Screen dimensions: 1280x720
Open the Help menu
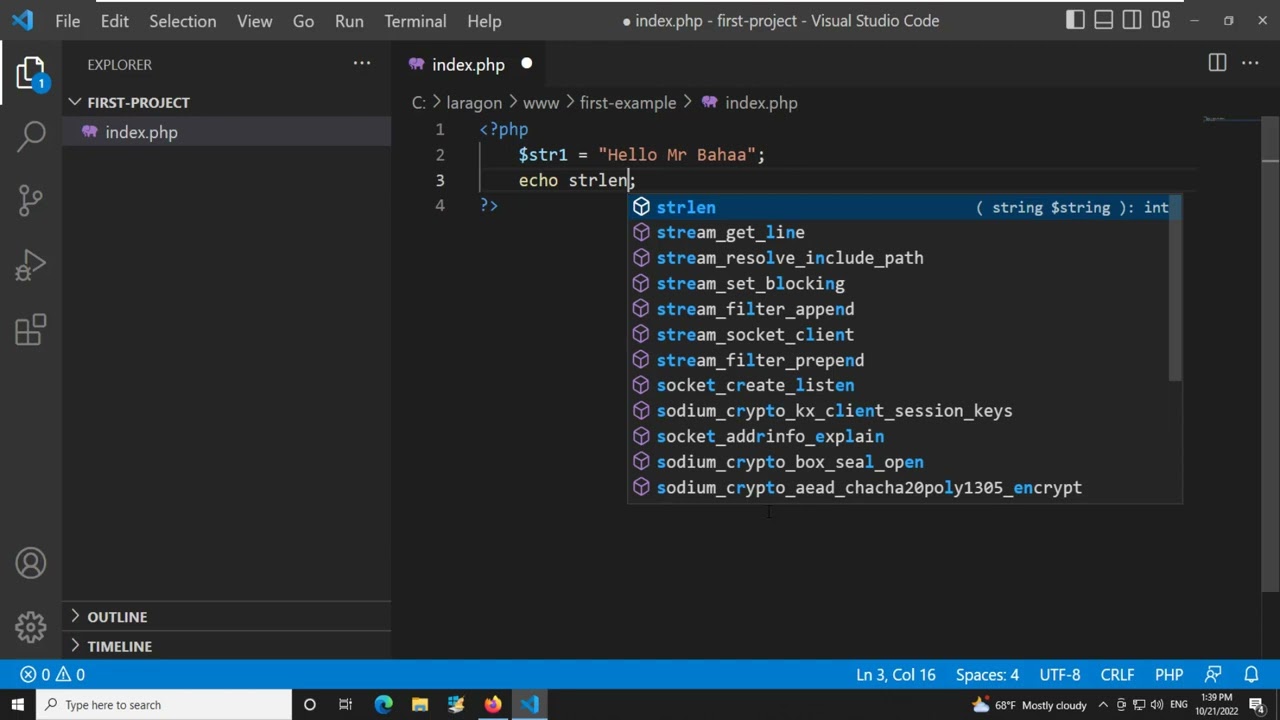point(484,21)
